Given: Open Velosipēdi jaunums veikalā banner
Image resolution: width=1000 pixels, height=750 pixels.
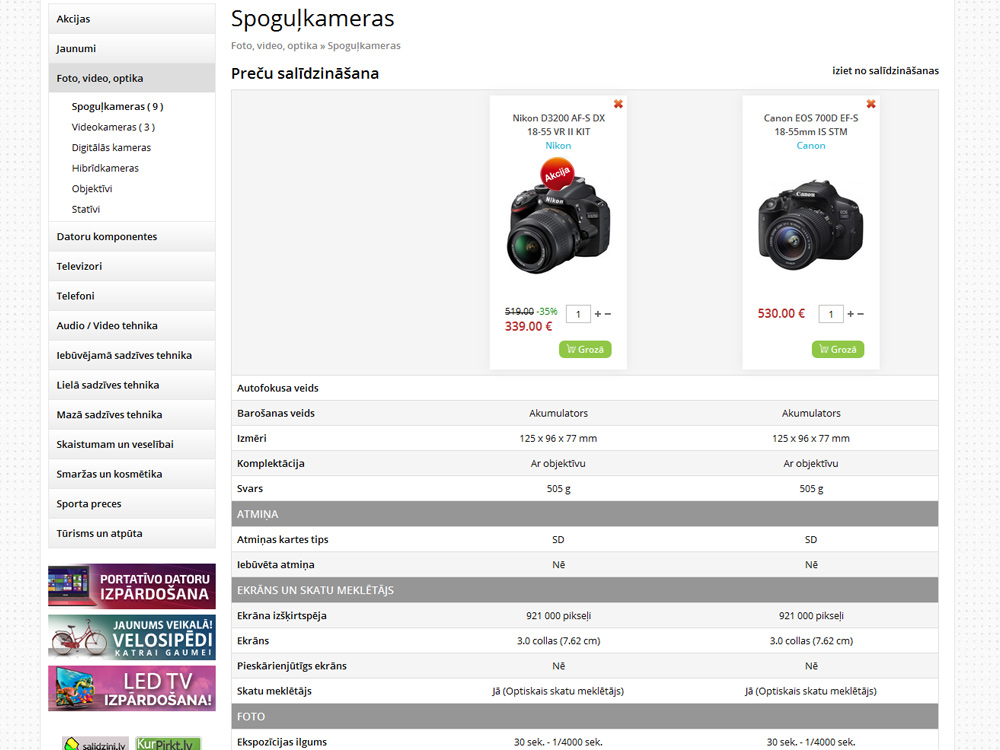Looking at the screenshot, I should coord(131,637).
